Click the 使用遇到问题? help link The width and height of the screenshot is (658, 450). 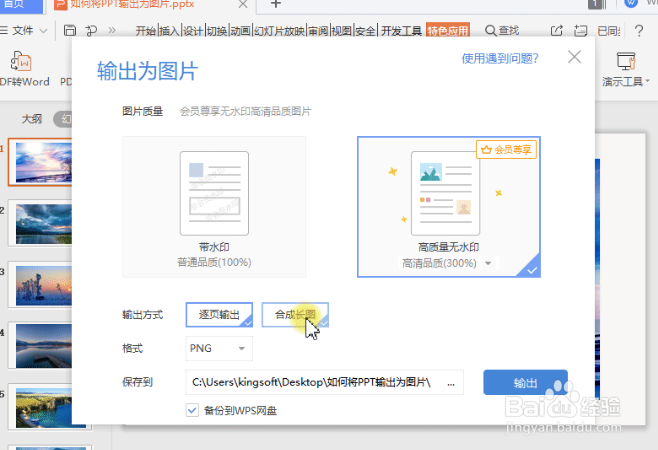click(500, 58)
